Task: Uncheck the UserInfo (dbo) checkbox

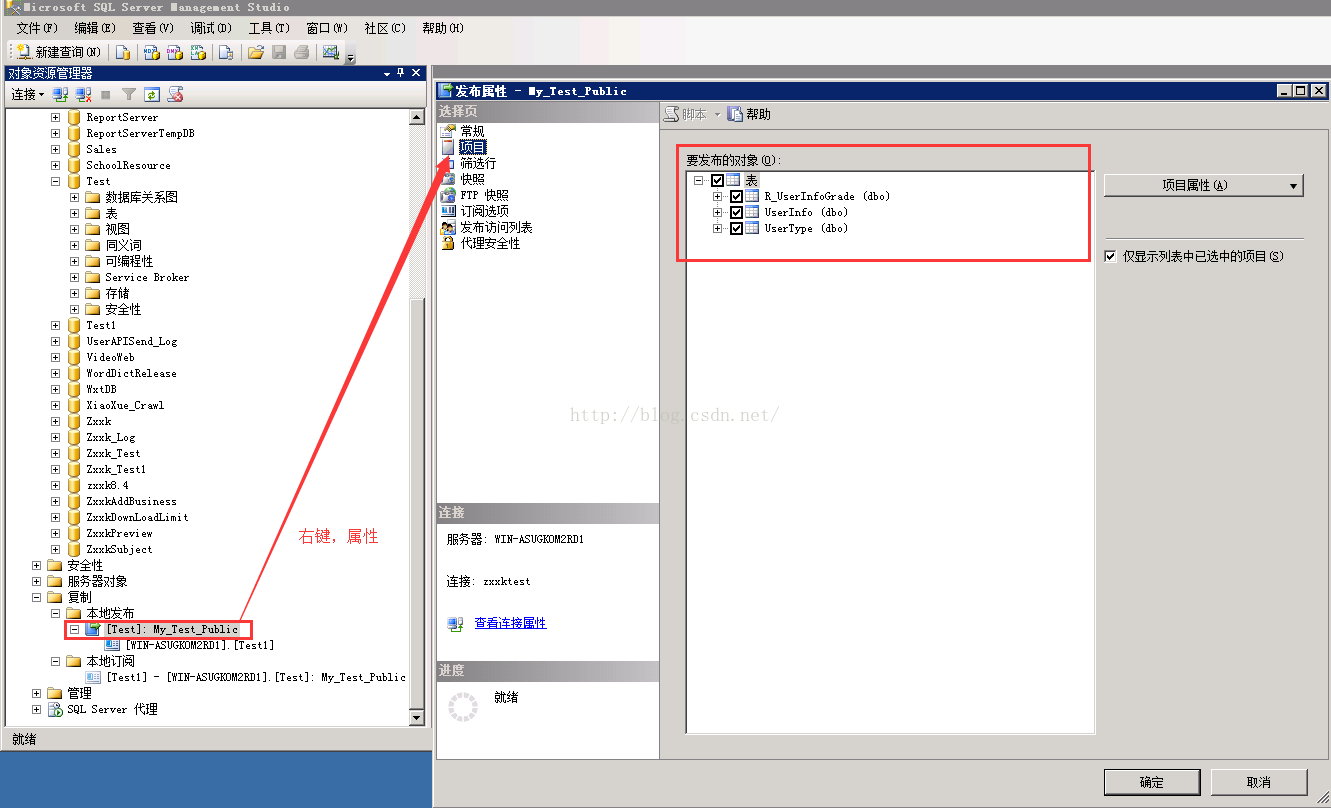Action: pyautogui.click(x=737, y=213)
